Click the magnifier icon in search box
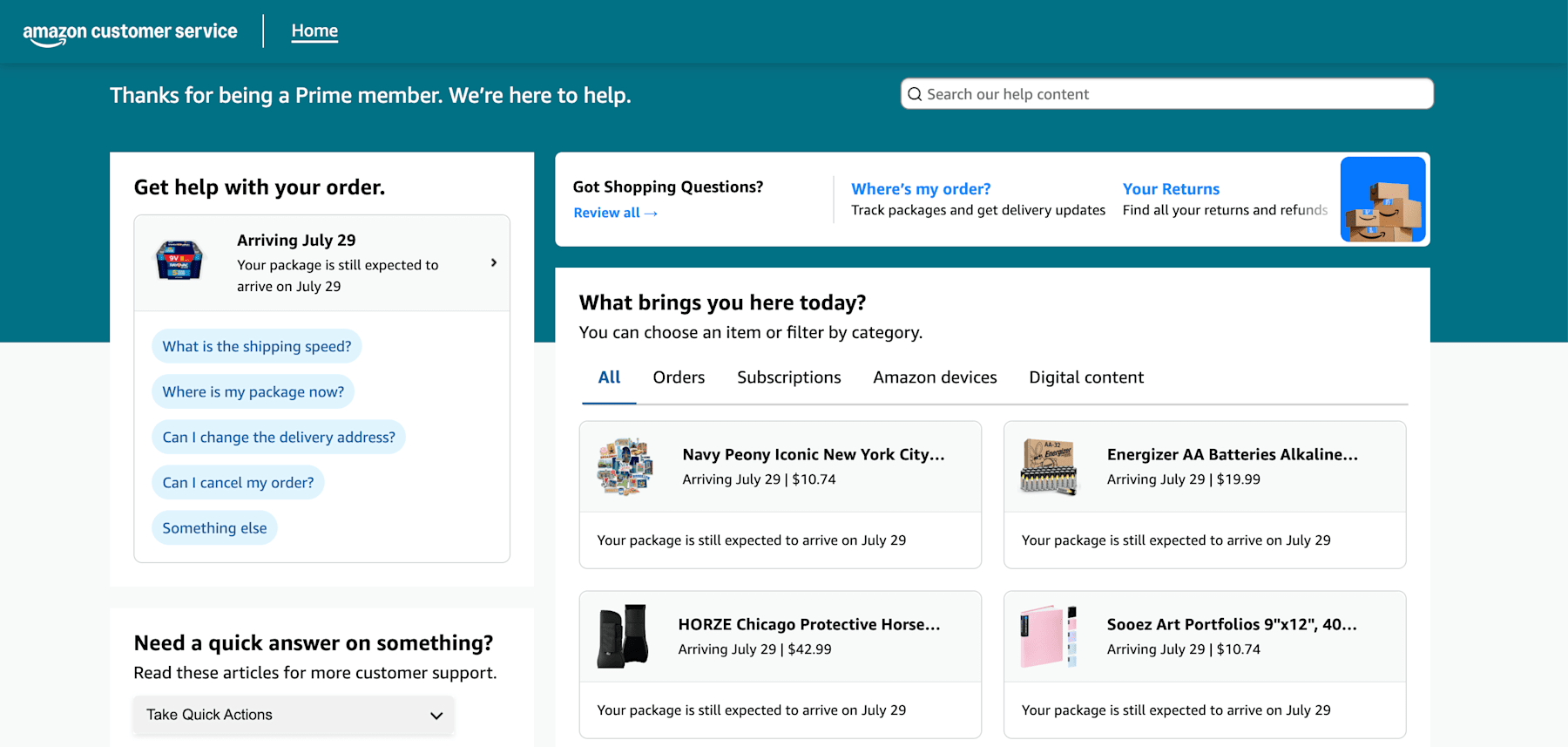 click(915, 94)
